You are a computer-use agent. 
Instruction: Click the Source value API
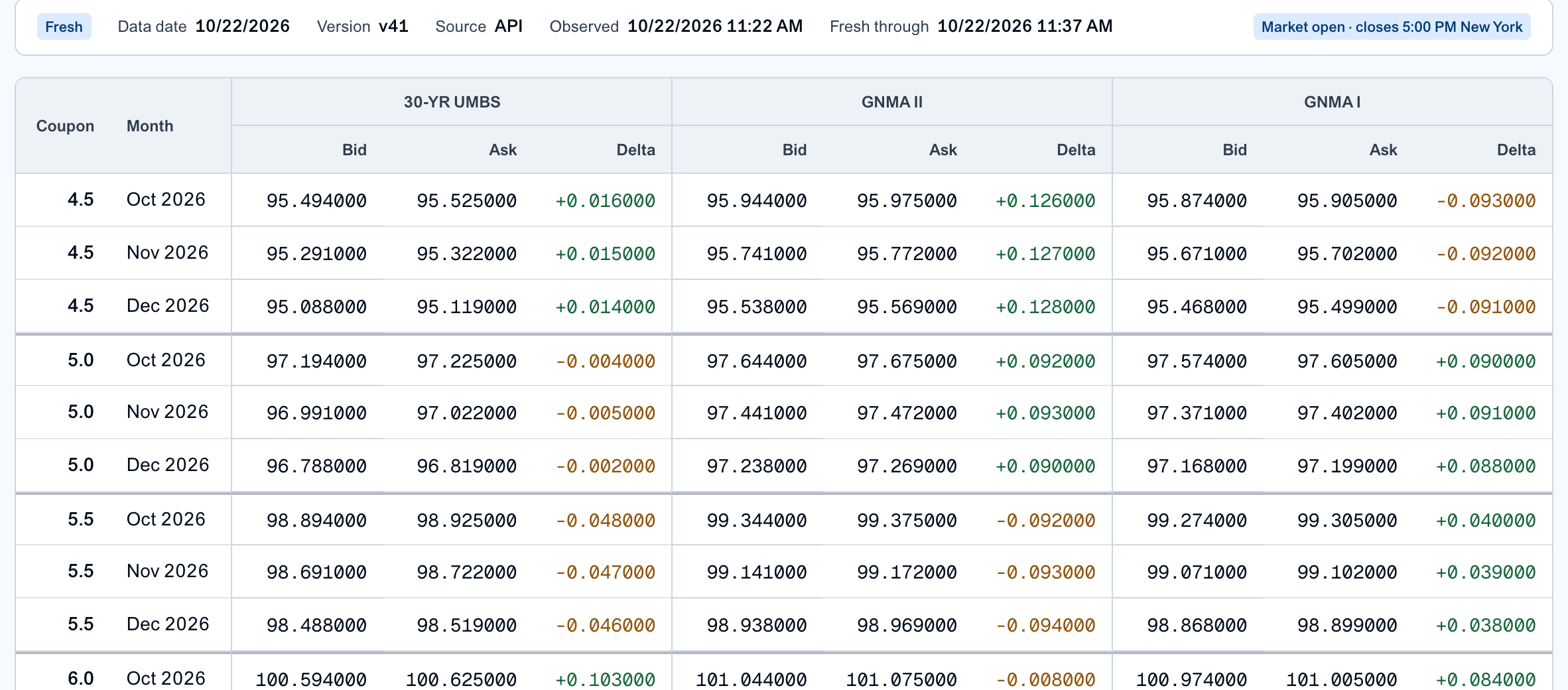pos(509,27)
